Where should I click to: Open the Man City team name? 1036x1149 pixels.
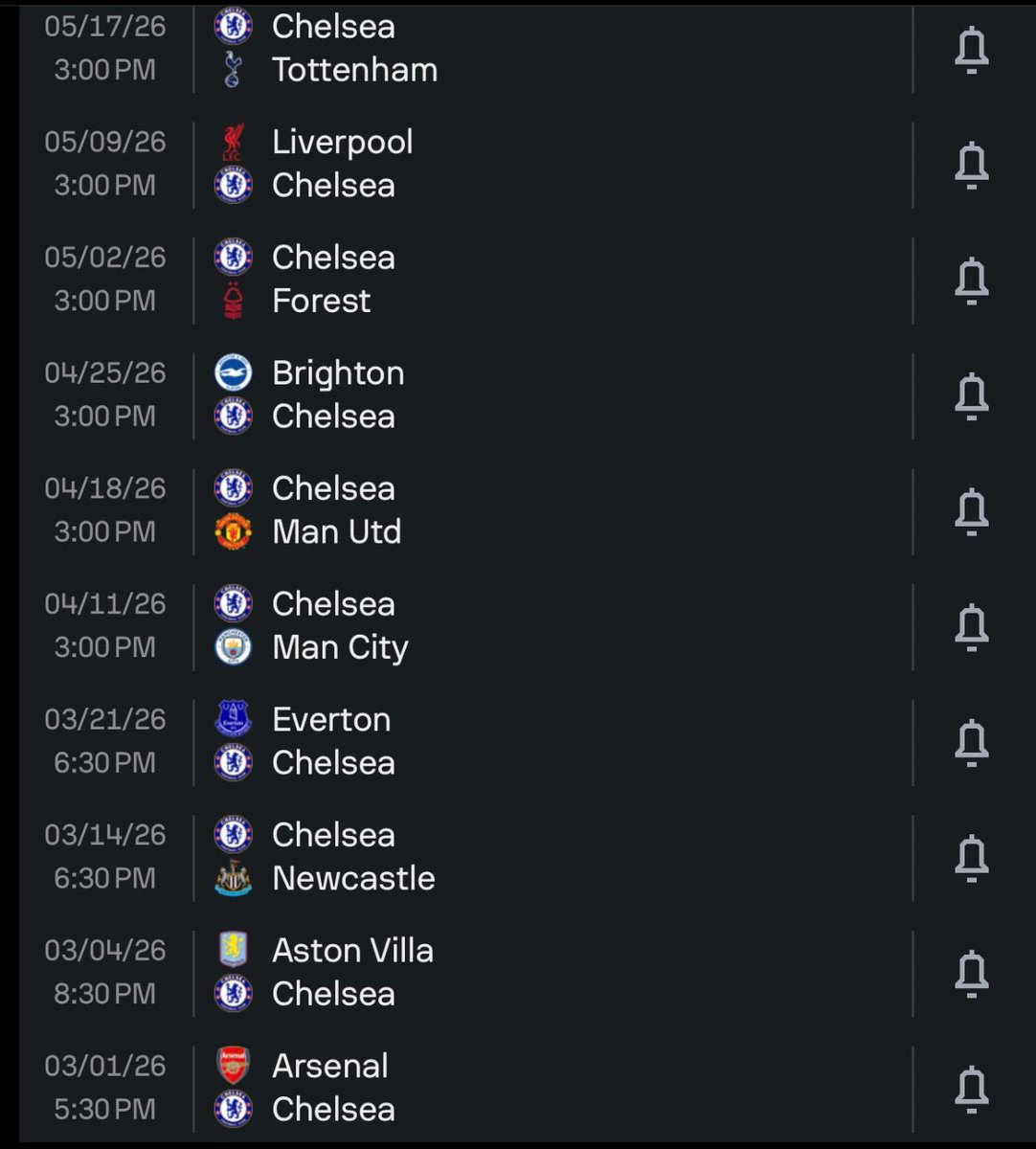[340, 648]
